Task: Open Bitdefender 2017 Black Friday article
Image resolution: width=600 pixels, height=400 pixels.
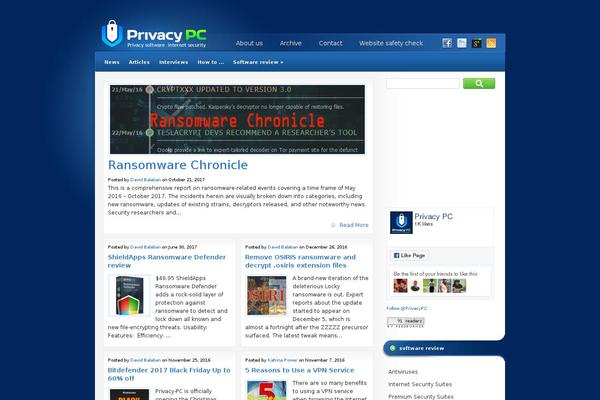Action: pos(169,374)
